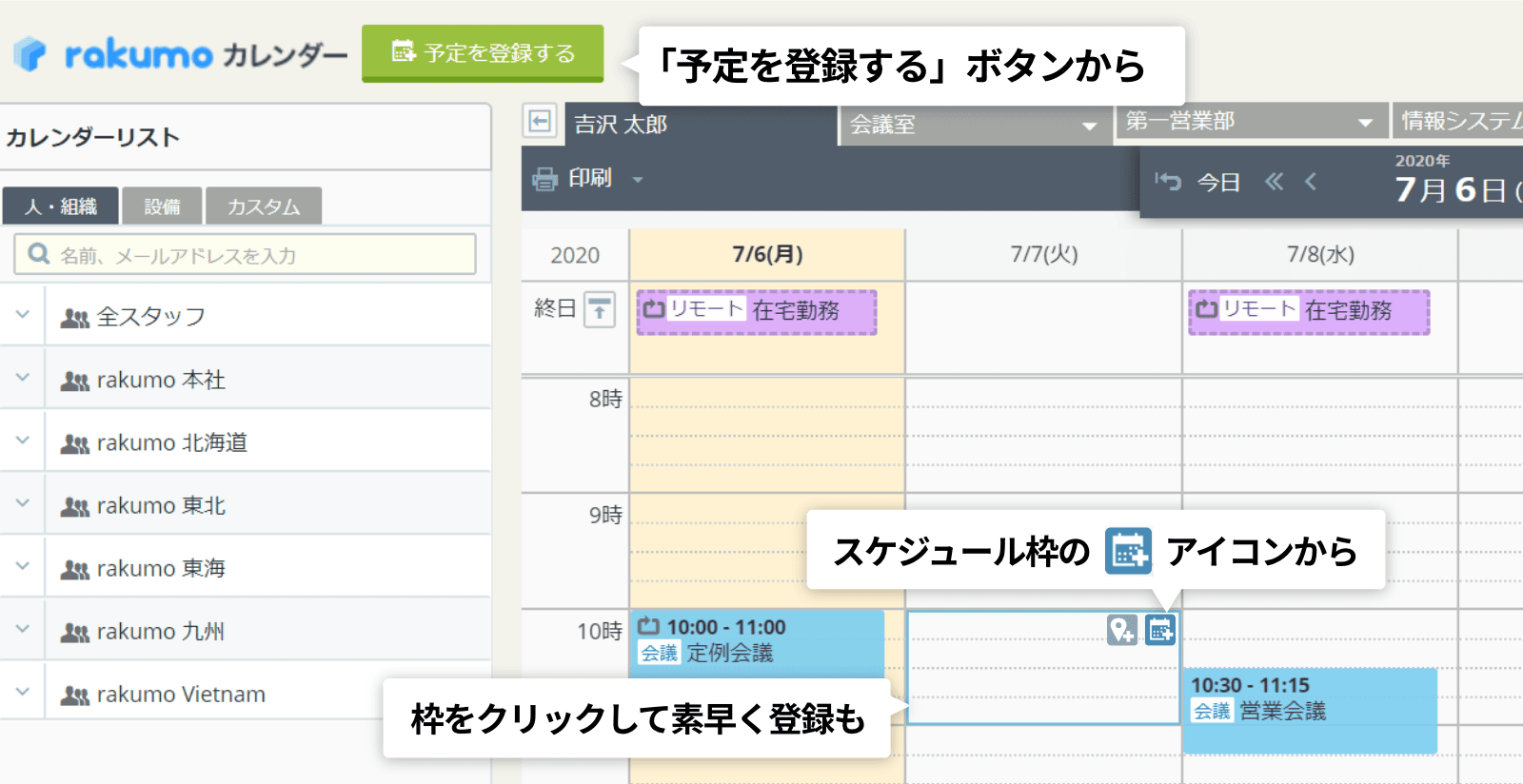Expand the rakumo 北海道 group
This screenshot has height=784, width=1523.
(22, 441)
